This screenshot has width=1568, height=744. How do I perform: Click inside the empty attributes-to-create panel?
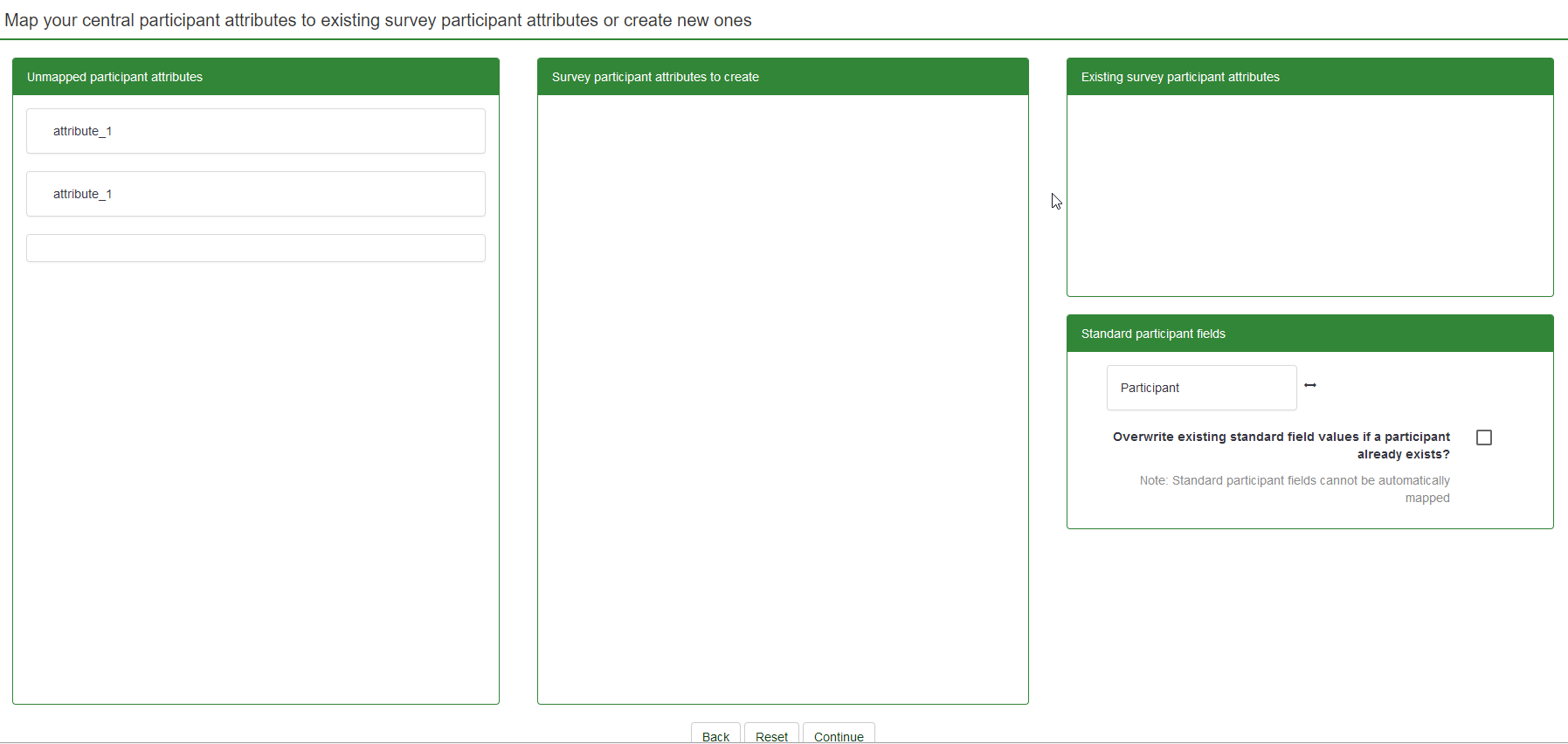click(x=782, y=393)
